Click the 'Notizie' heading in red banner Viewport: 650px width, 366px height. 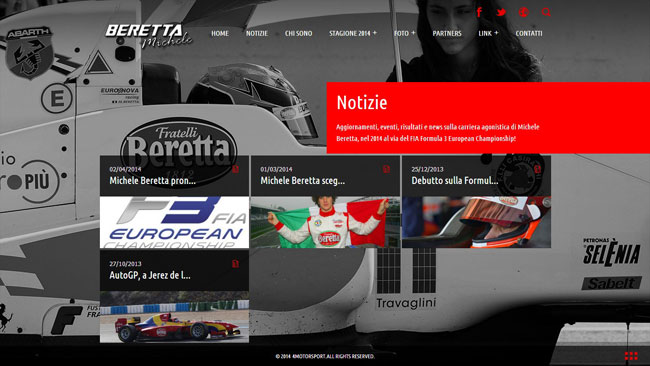pos(362,102)
